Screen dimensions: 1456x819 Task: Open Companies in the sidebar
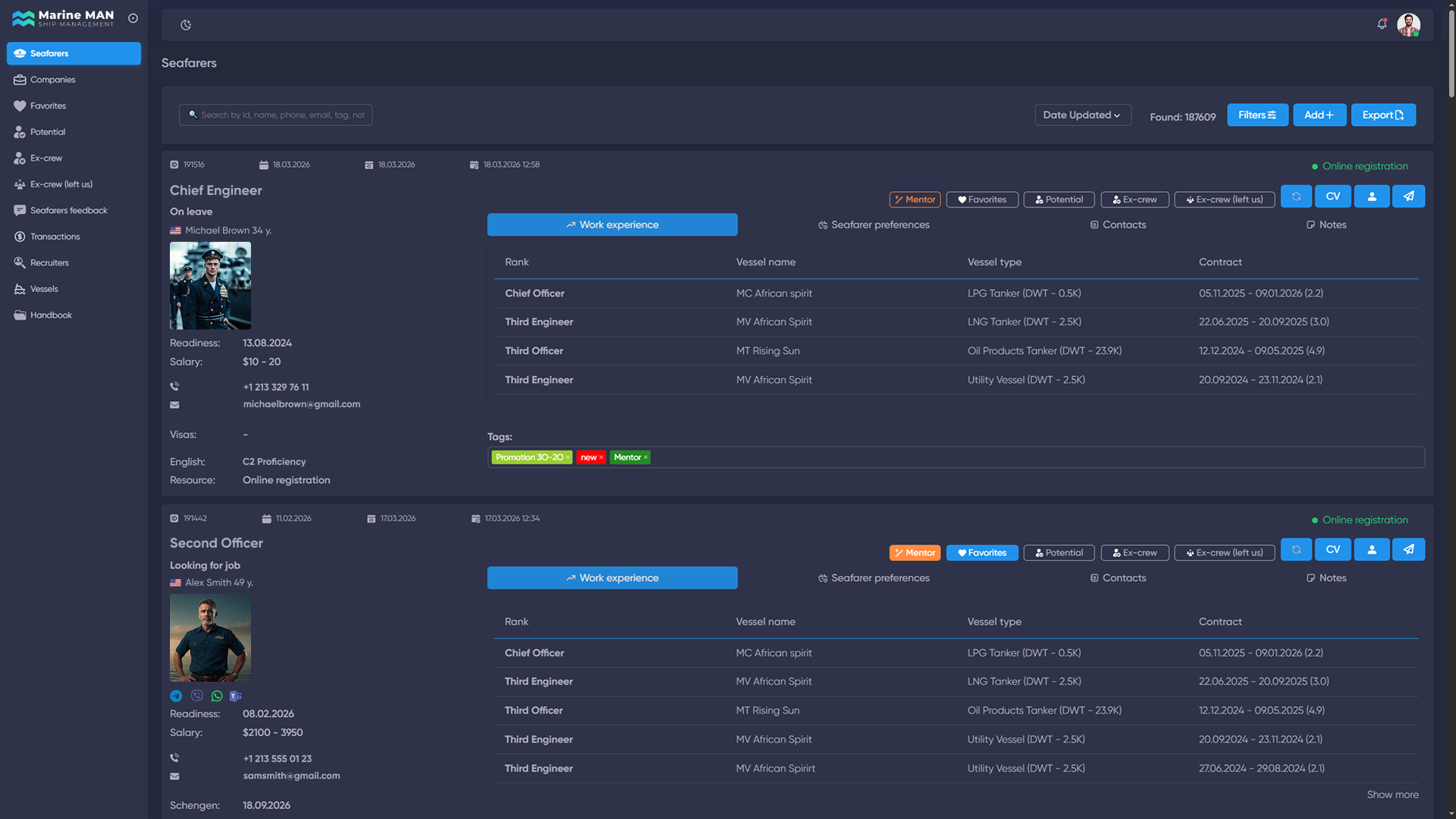pos(74,80)
